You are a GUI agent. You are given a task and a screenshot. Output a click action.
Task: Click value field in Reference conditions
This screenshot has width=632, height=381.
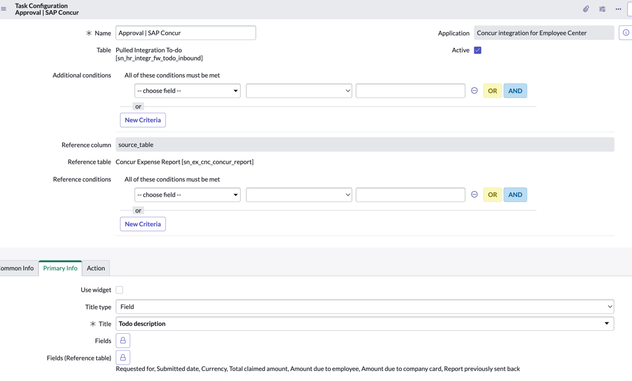coord(410,195)
